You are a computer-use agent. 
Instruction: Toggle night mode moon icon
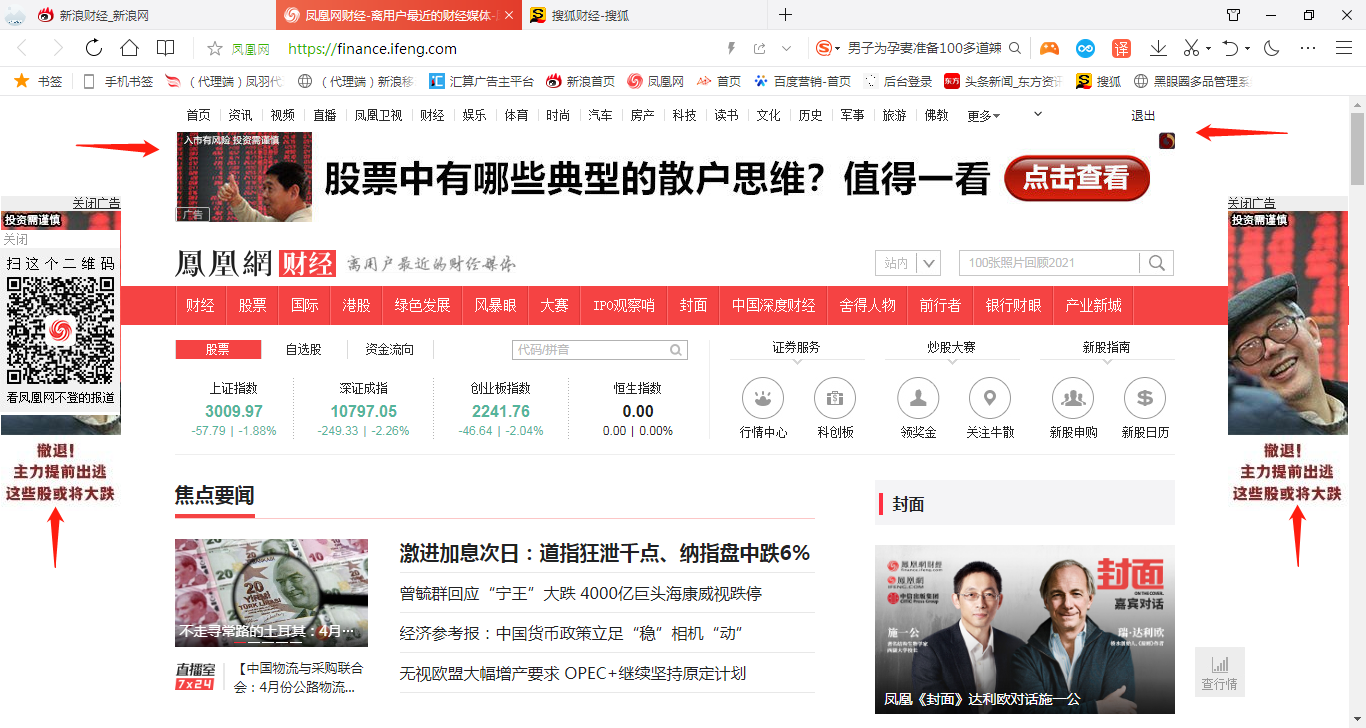pos(1272,48)
